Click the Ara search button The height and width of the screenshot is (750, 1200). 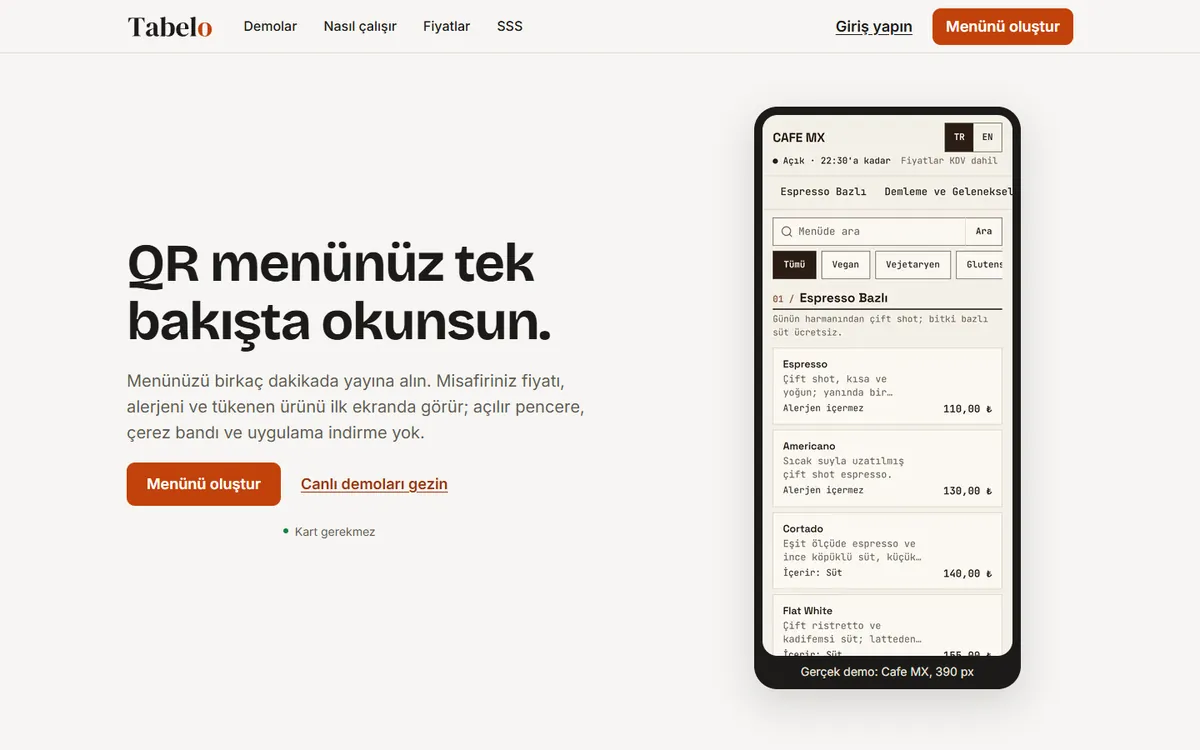[984, 231]
